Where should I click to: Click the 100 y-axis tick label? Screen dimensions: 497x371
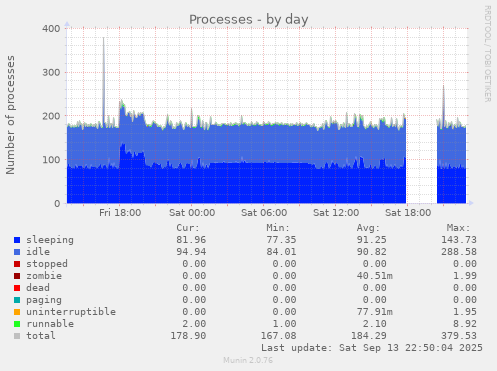51,160
